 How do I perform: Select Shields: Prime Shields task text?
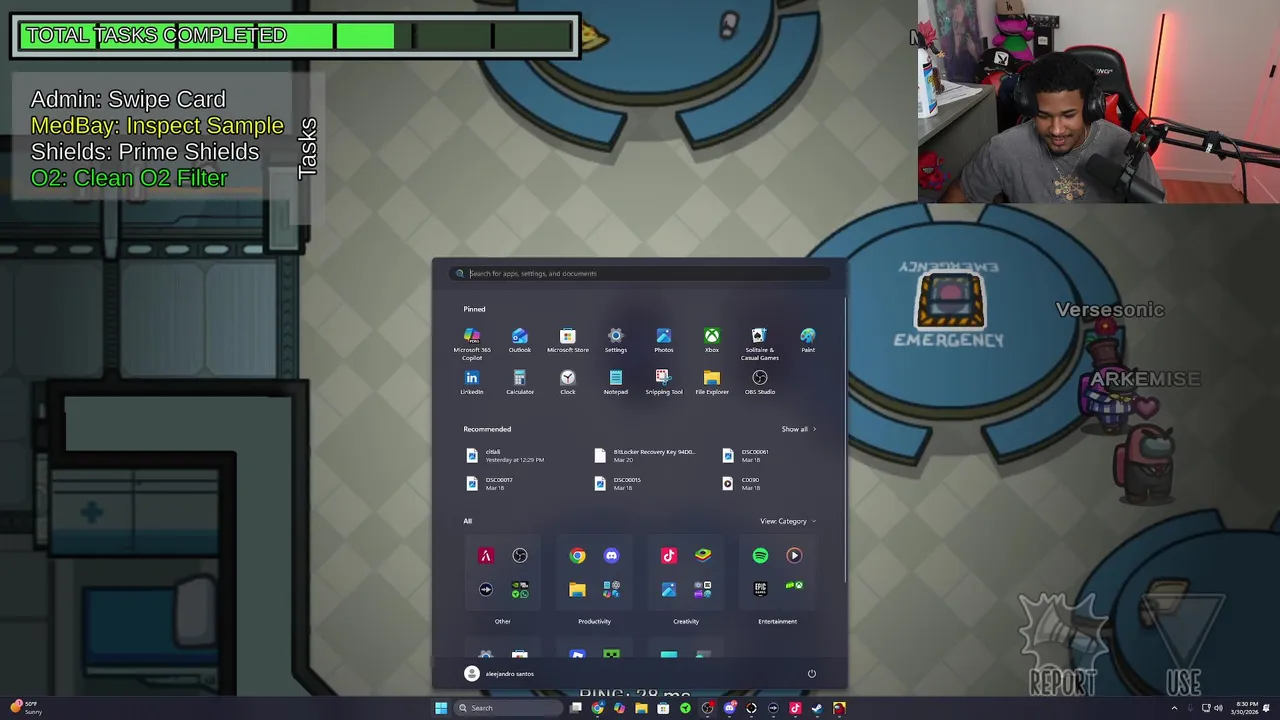pyautogui.click(x=145, y=152)
